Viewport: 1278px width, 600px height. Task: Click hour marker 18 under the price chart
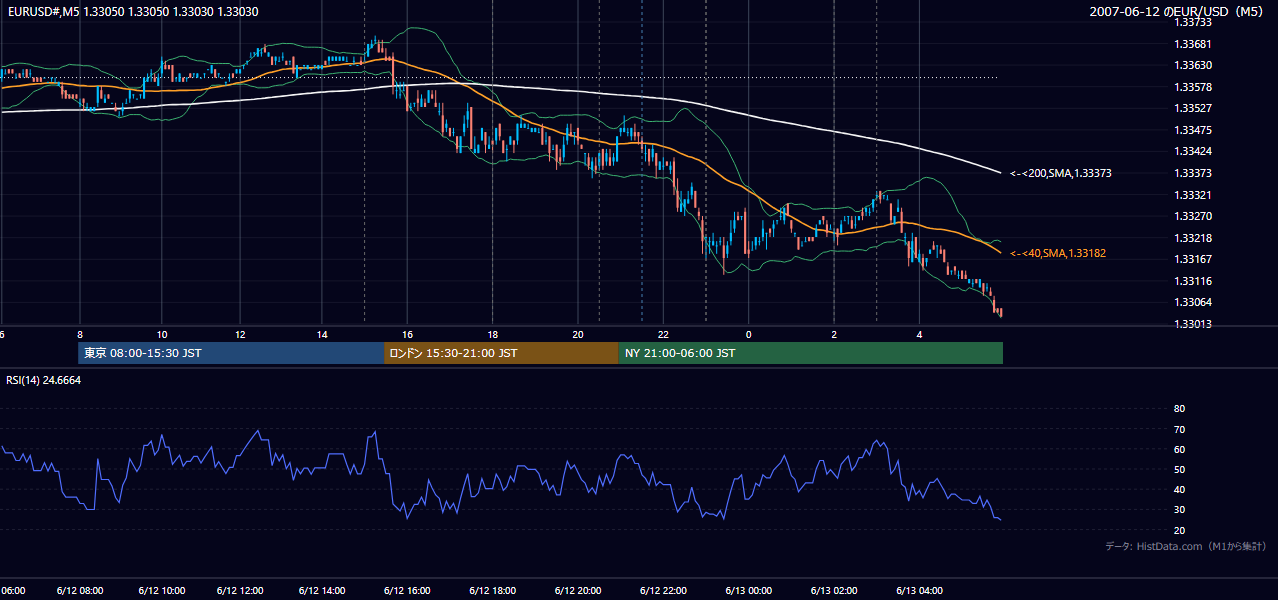(x=493, y=334)
